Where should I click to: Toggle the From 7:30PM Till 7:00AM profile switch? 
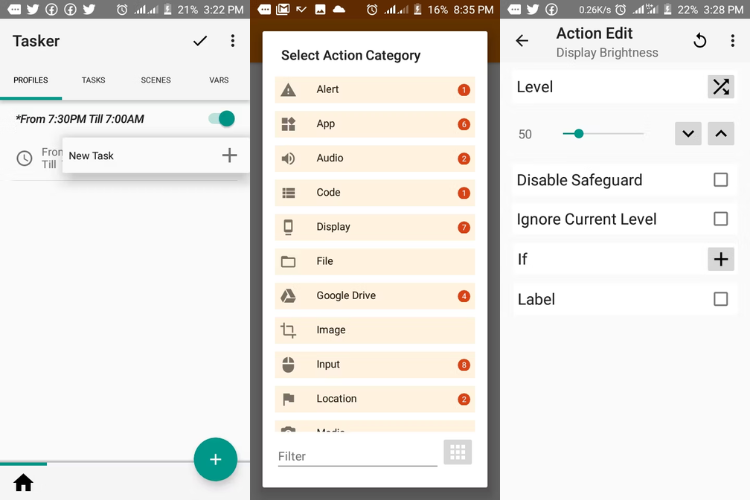click(x=221, y=119)
